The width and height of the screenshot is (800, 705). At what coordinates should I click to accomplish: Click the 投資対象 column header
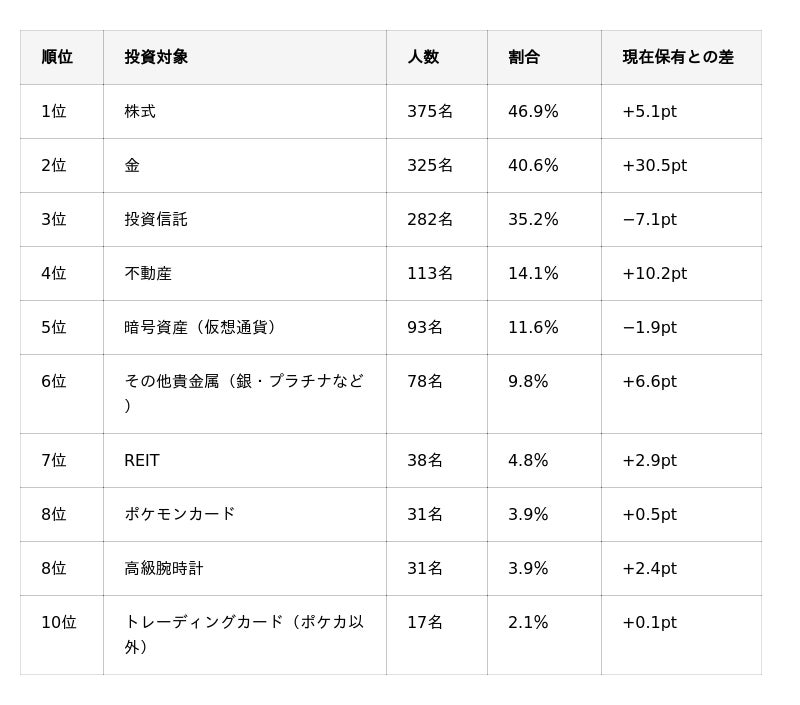[x=156, y=57]
